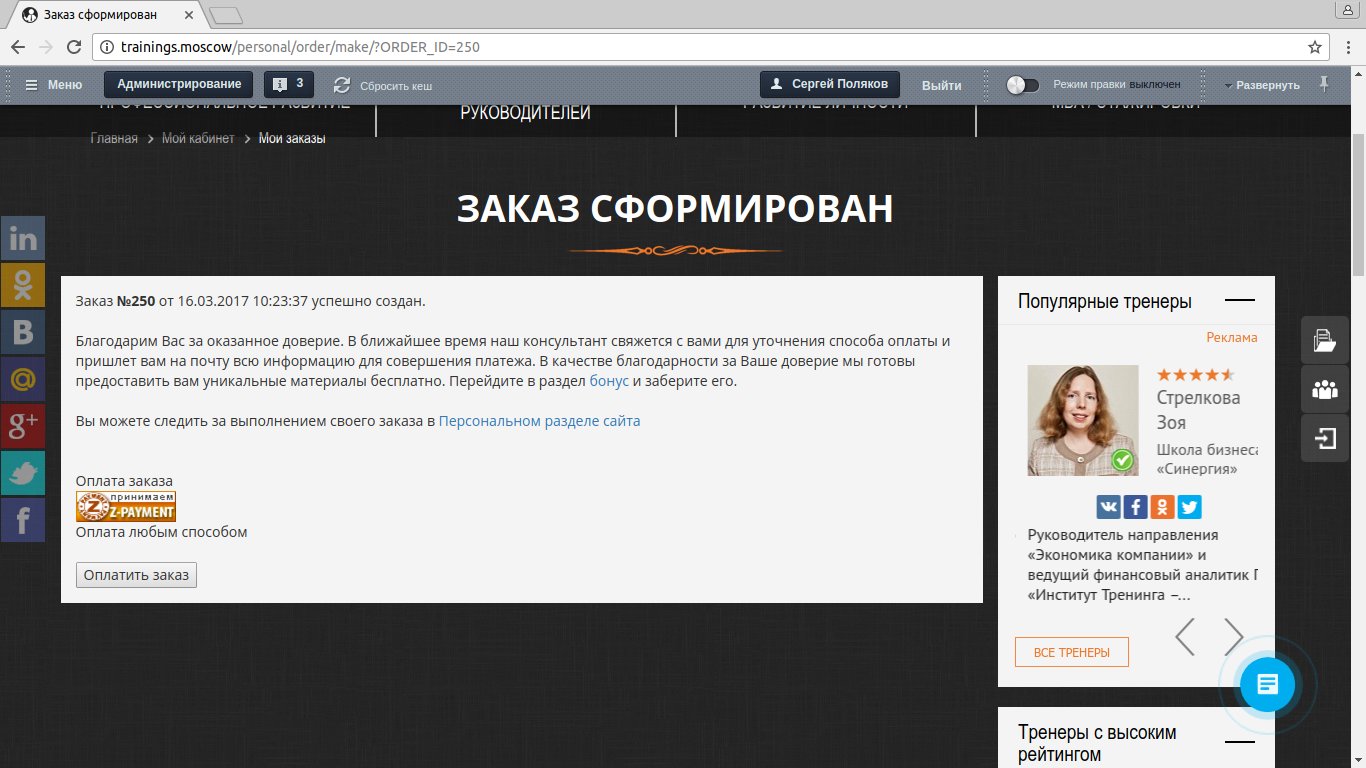This screenshot has width=1366, height=768.
Task: Share via Mail.ru @ sidebar icon
Action: [22, 380]
